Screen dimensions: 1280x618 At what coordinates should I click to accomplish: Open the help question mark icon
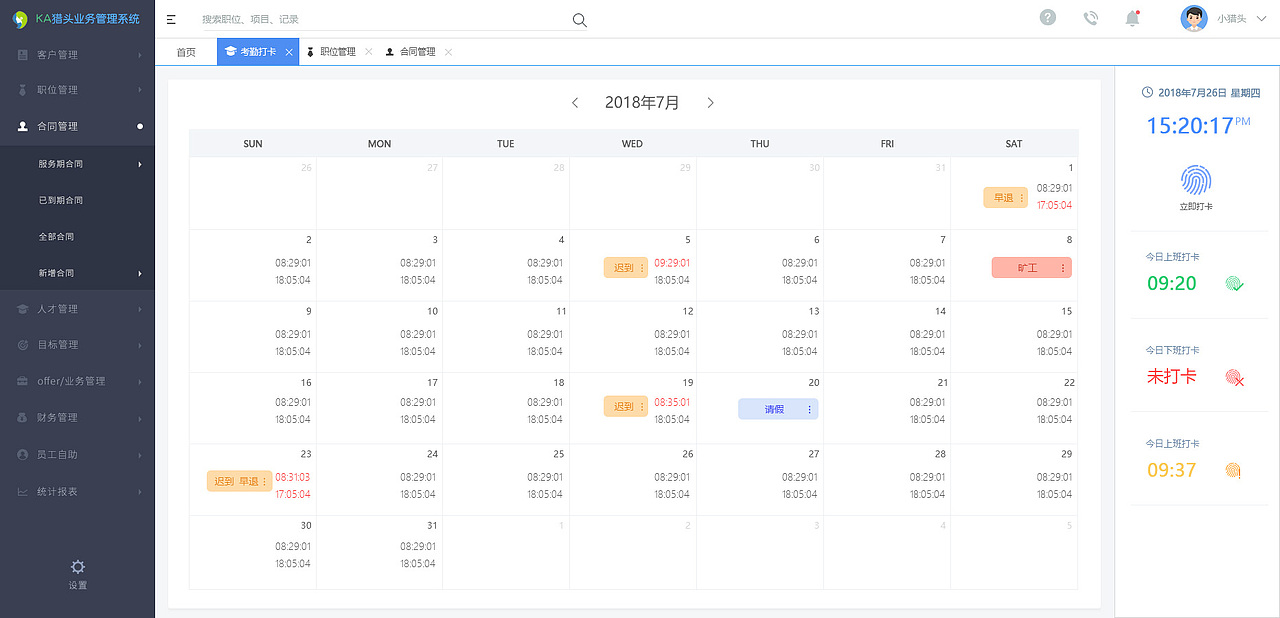pyautogui.click(x=1047, y=18)
